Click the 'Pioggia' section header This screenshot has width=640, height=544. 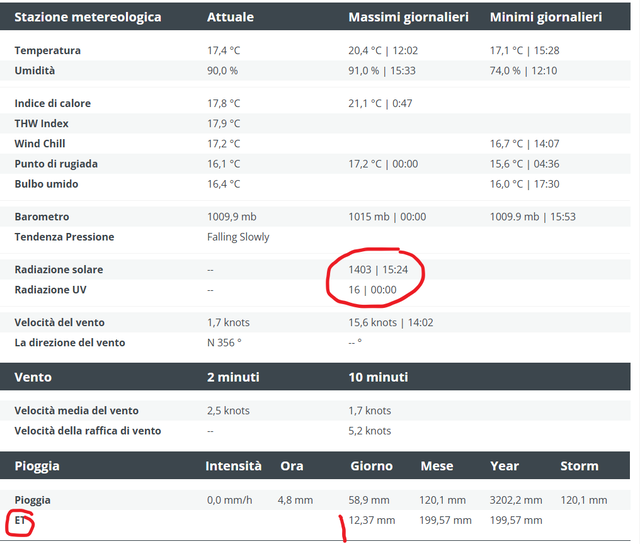(x=37, y=466)
